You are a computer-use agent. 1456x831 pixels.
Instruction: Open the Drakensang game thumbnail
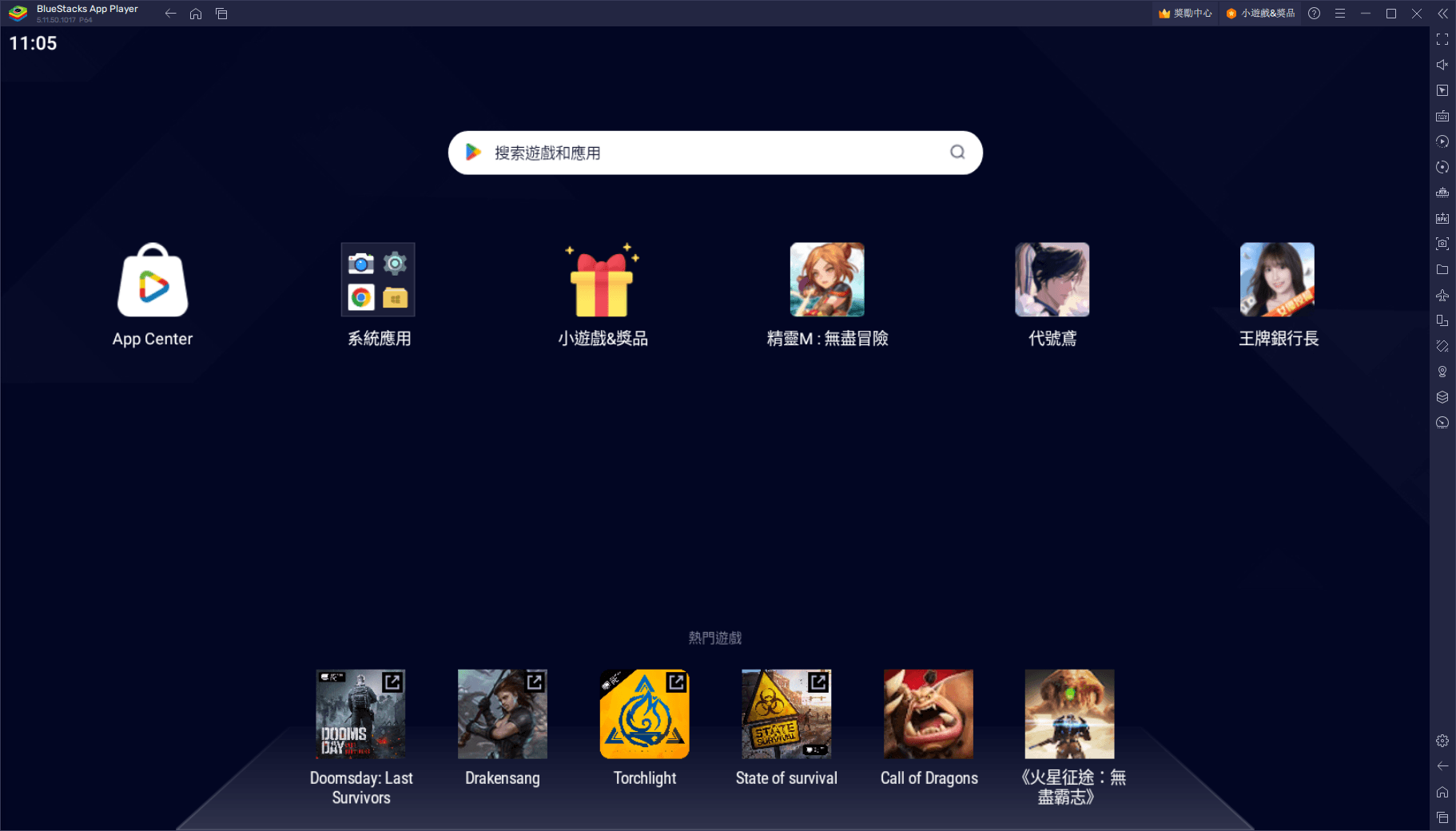(503, 714)
